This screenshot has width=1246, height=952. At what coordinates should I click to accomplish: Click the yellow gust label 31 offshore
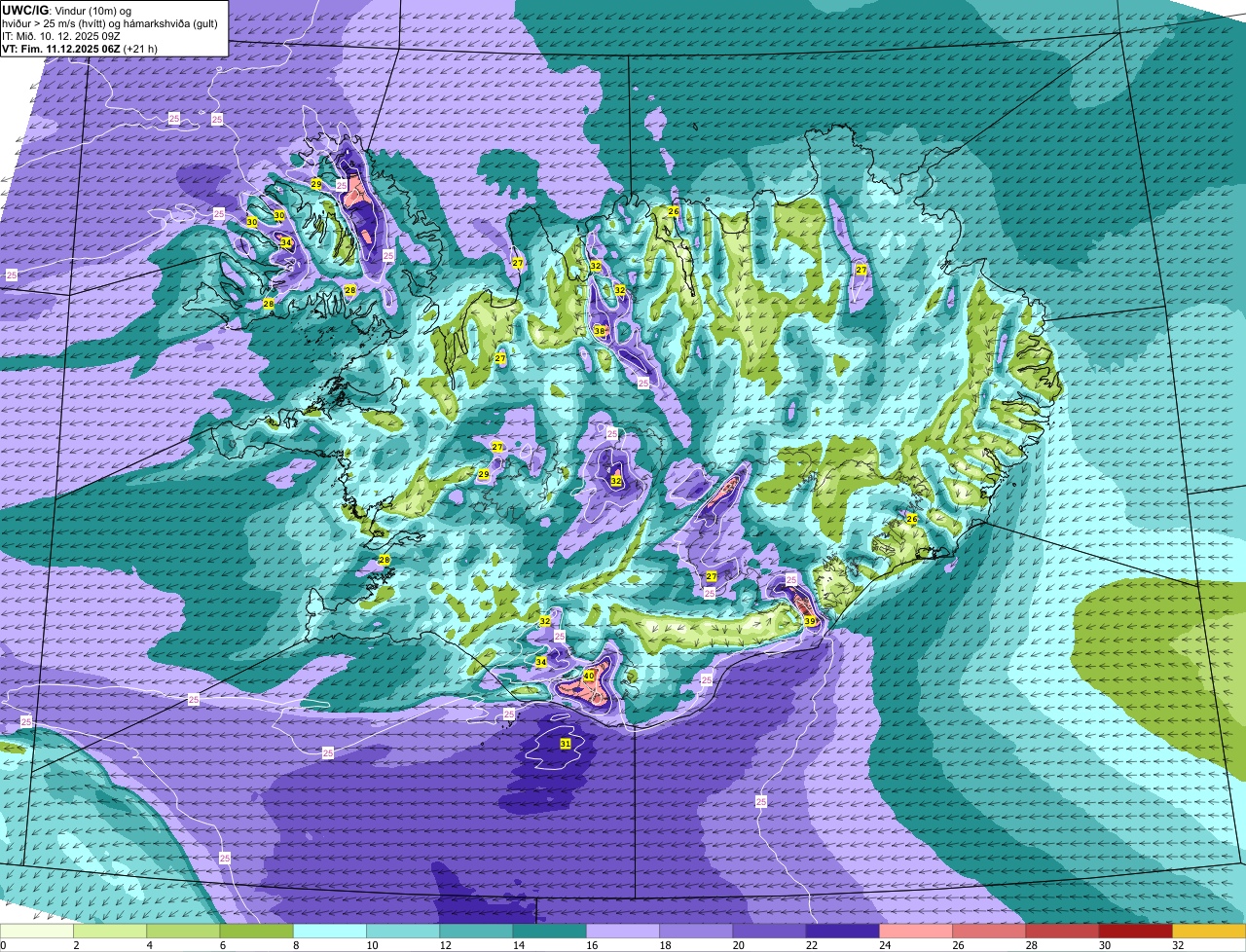coord(565,744)
